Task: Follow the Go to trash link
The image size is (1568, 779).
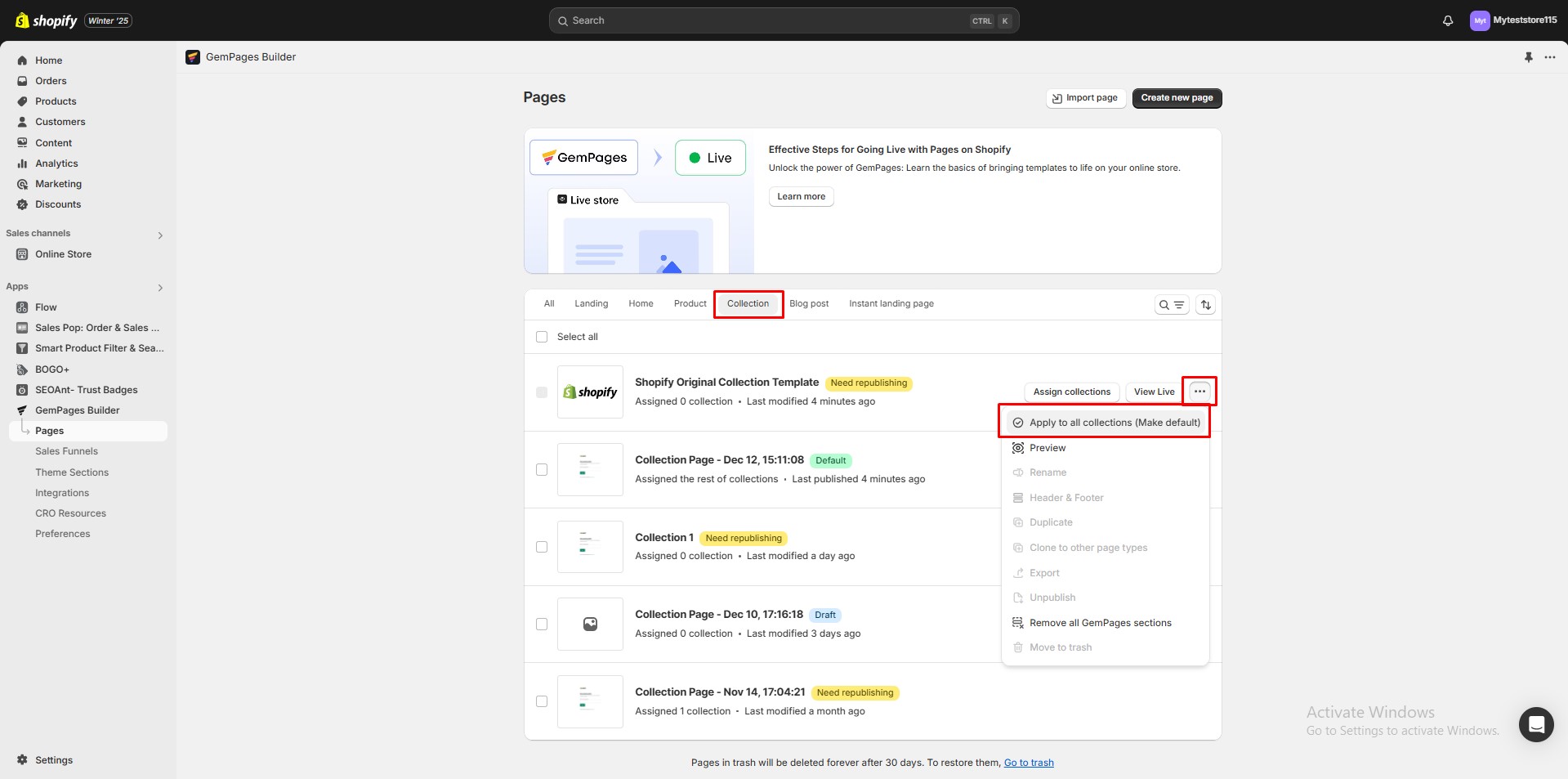Action: click(x=1028, y=763)
